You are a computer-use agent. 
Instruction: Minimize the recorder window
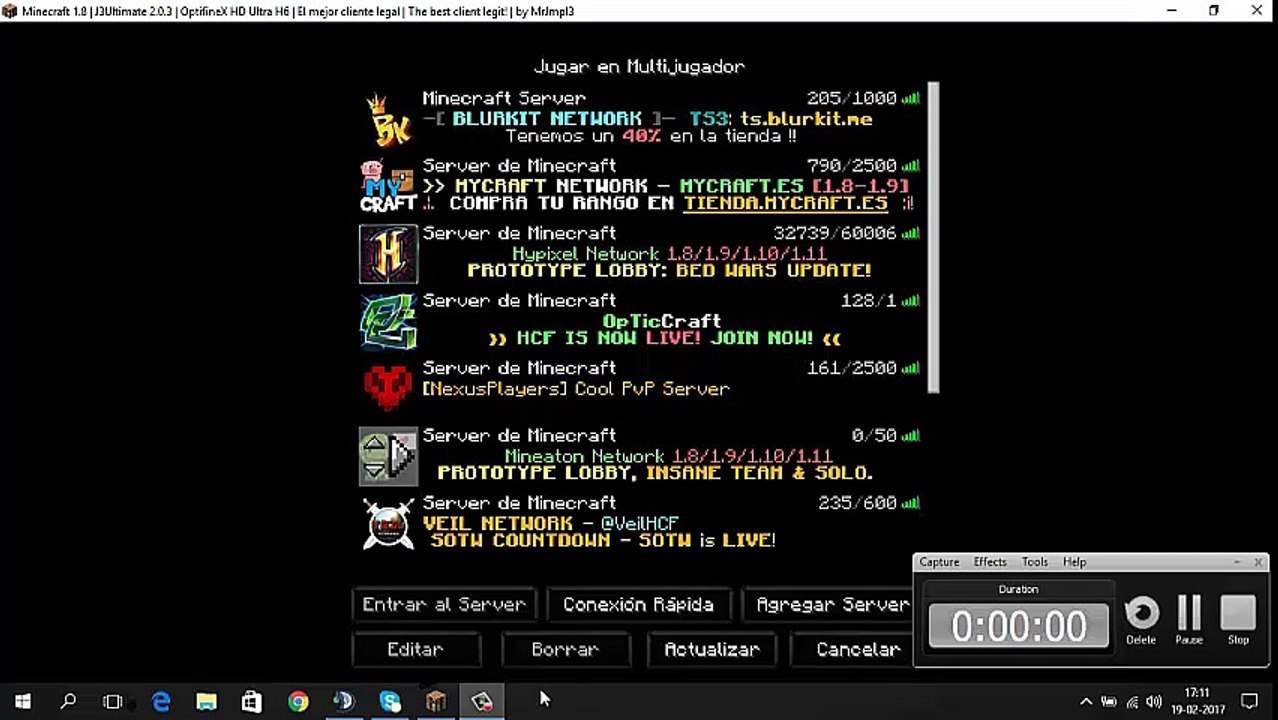pyautogui.click(x=1237, y=562)
